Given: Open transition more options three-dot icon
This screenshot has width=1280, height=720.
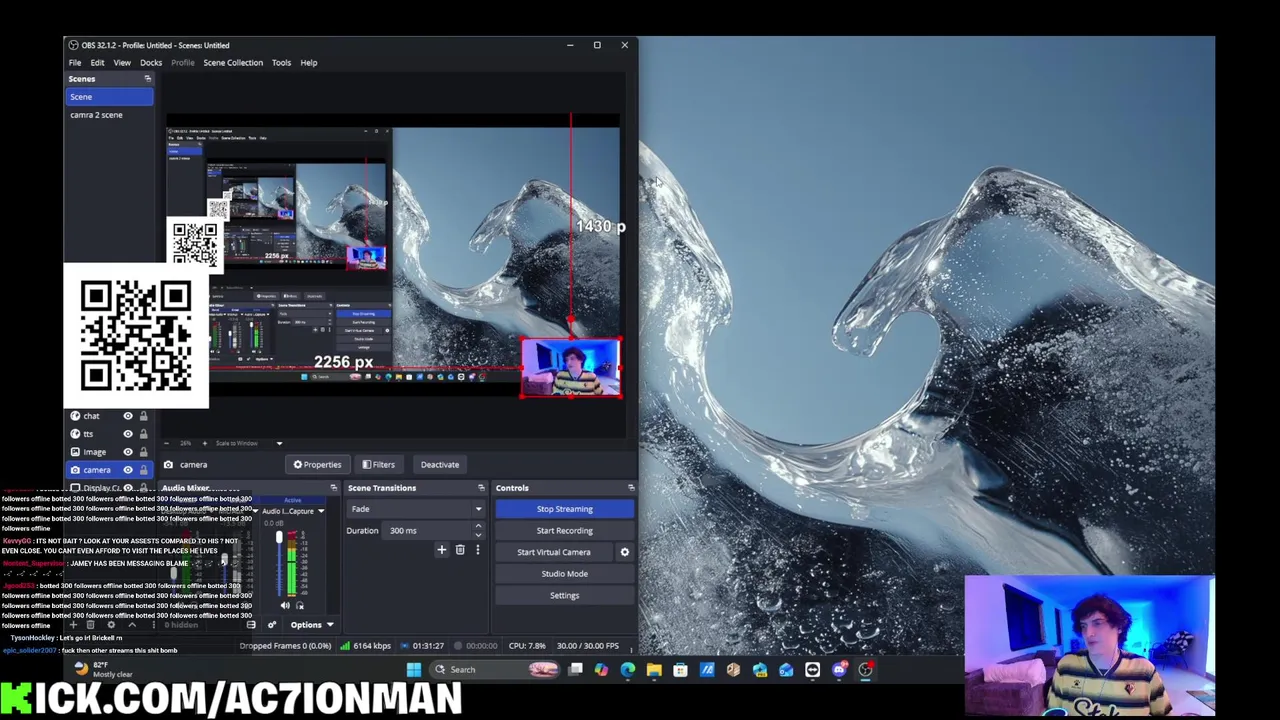Looking at the screenshot, I should 477,550.
